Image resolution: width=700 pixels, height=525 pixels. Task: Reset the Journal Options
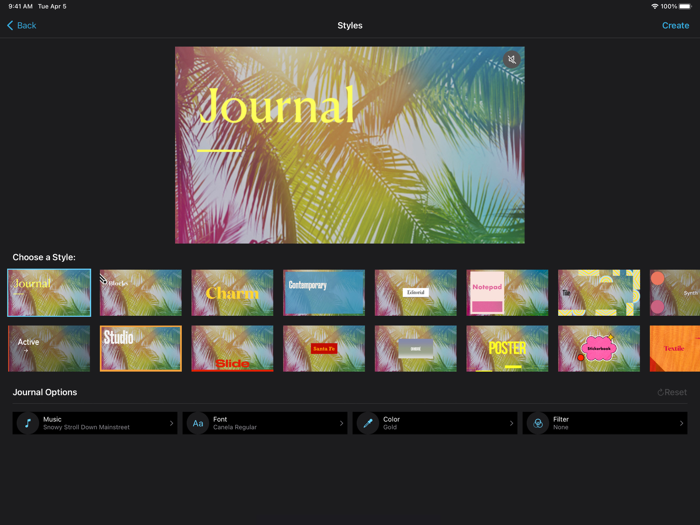[672, 392]
